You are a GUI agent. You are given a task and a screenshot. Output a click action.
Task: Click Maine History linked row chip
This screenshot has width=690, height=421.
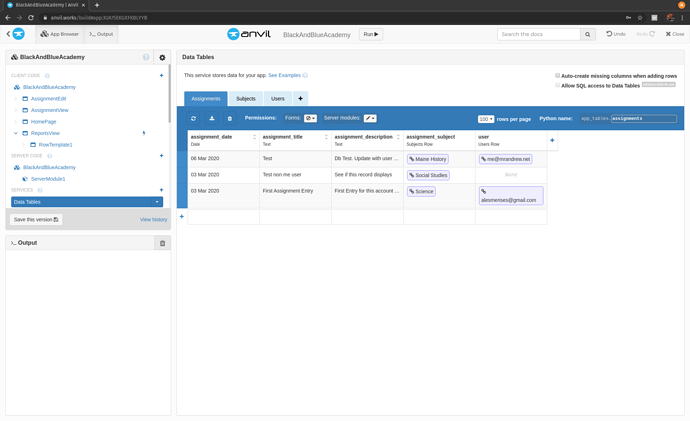pos(427,159)
